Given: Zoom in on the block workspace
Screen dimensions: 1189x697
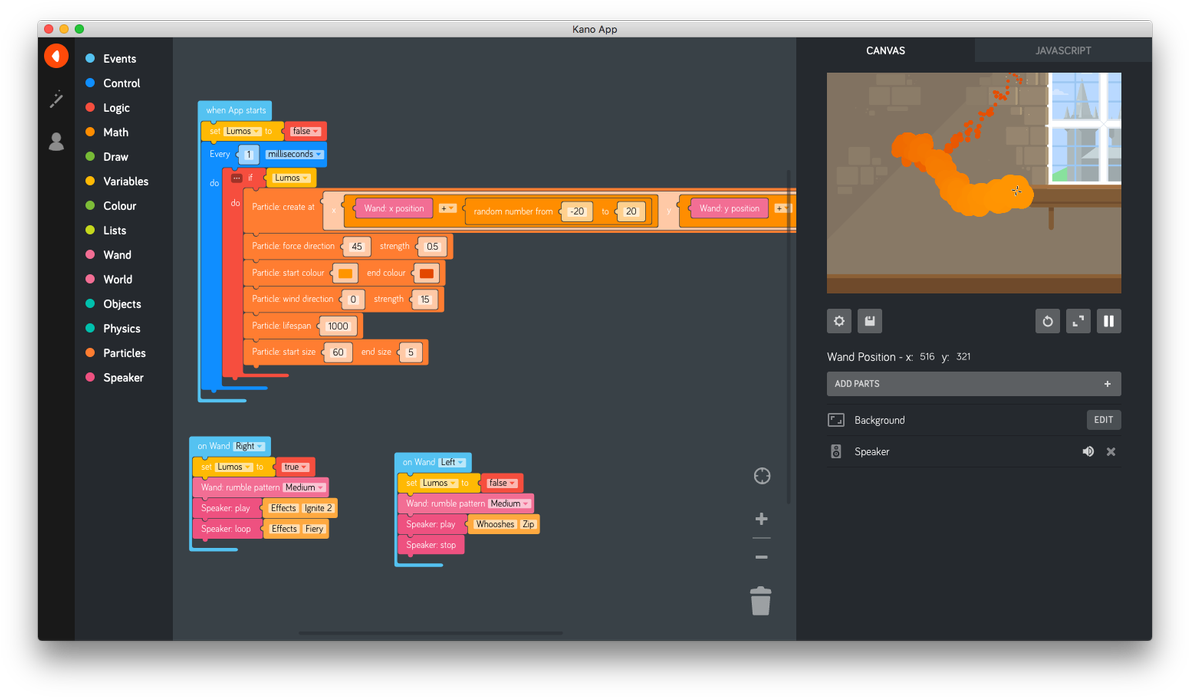Looking at the screenshot, I should tap(761, 519).
